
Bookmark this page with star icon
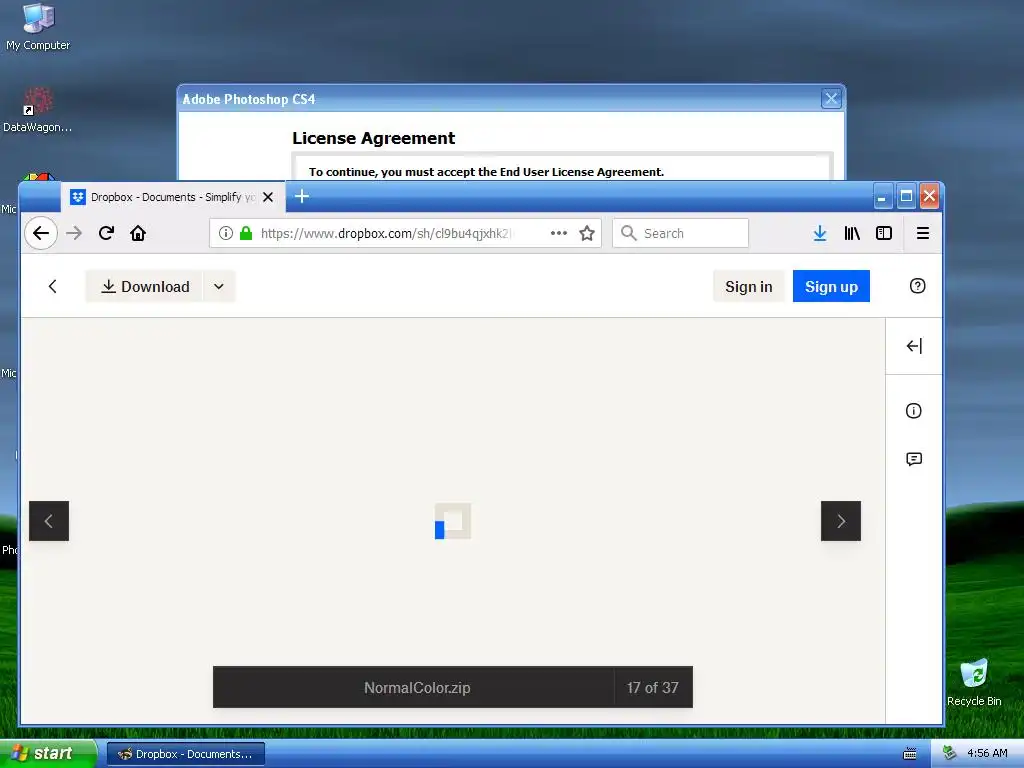[x=587, y=233]
